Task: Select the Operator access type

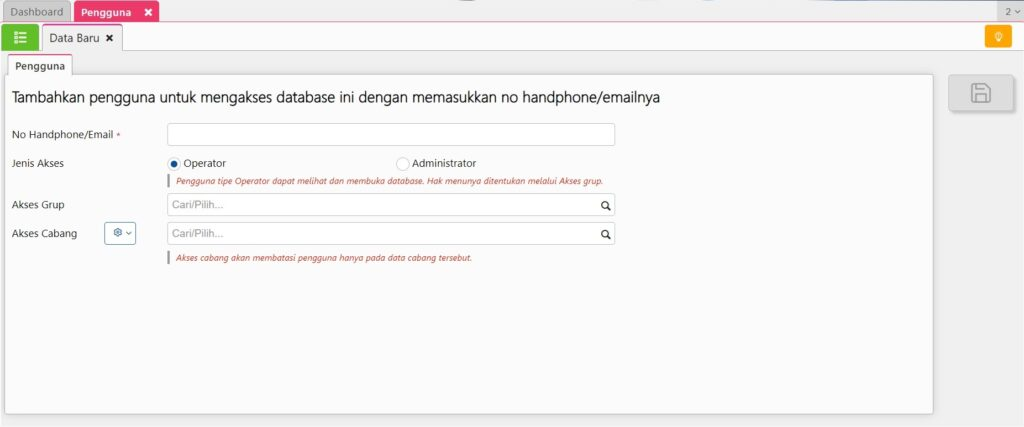Action: [x=174, y=164]
